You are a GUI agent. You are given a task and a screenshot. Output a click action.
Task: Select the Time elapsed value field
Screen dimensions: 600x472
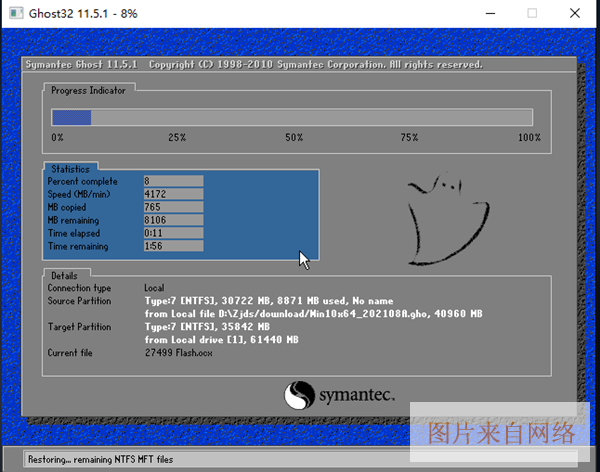173,233
